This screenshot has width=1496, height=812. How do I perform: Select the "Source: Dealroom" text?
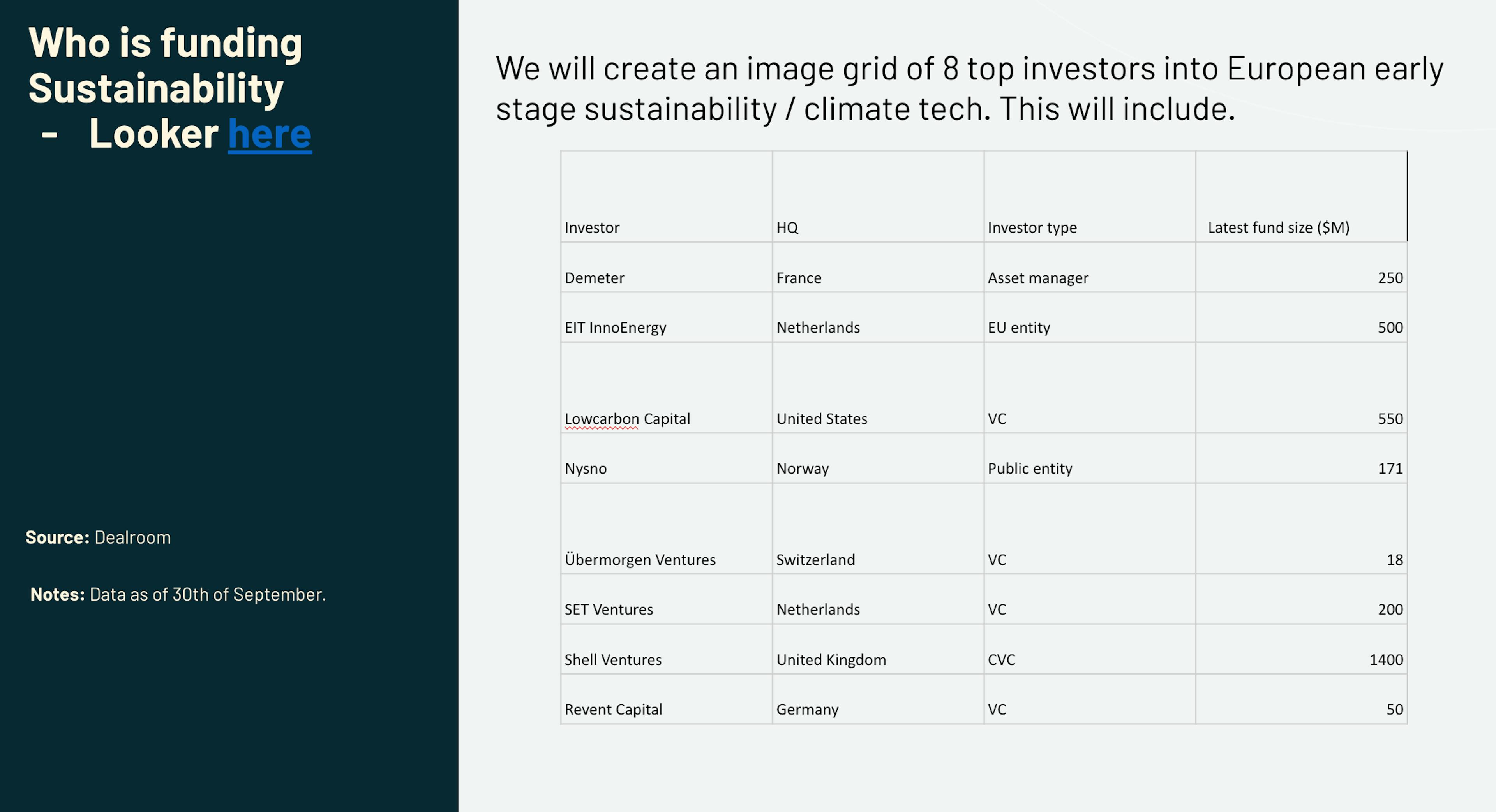(x=98, y=537)
